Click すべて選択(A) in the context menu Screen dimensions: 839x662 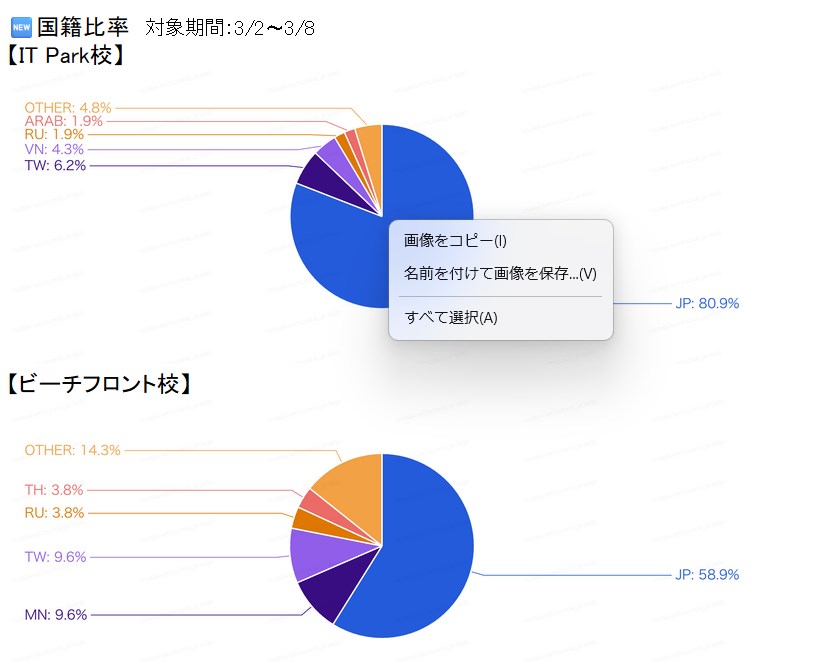tap(450, 318)
